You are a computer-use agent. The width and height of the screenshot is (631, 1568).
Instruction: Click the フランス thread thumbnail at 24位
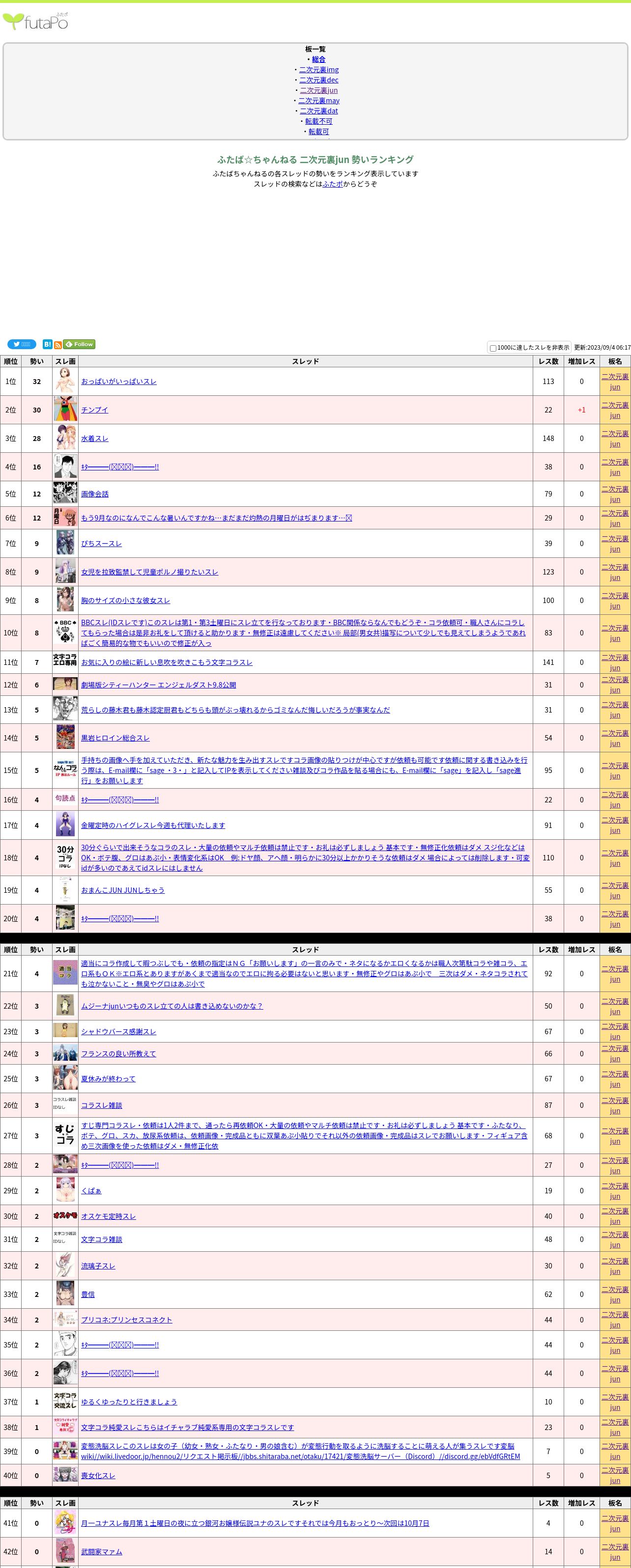coord(65,1053)
